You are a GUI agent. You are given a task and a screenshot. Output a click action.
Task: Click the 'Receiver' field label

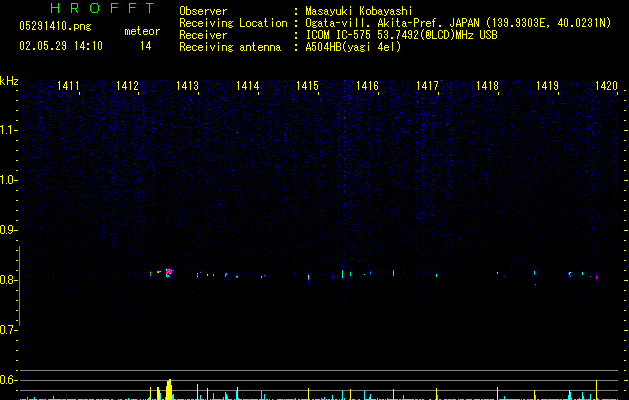(x=203, y=35)
